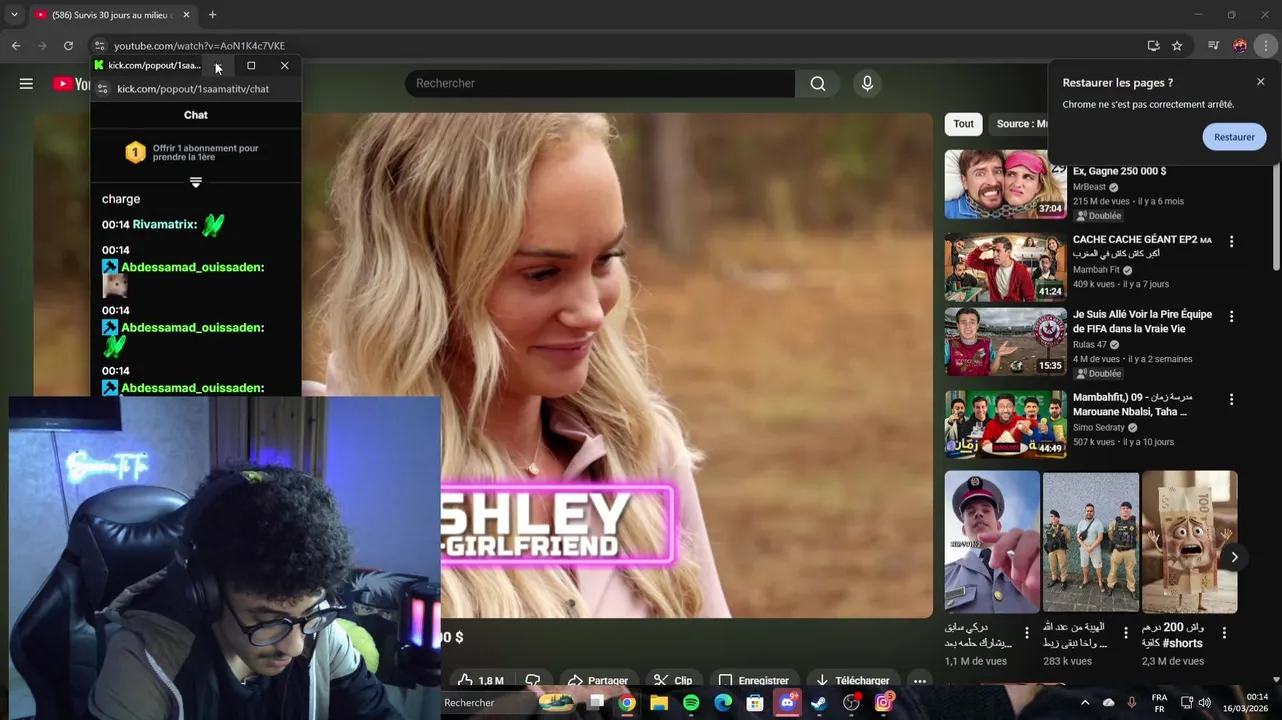Viewport: 1282px width, 720px height.
Task: Open a new Chrome tab
Action: 212,15
